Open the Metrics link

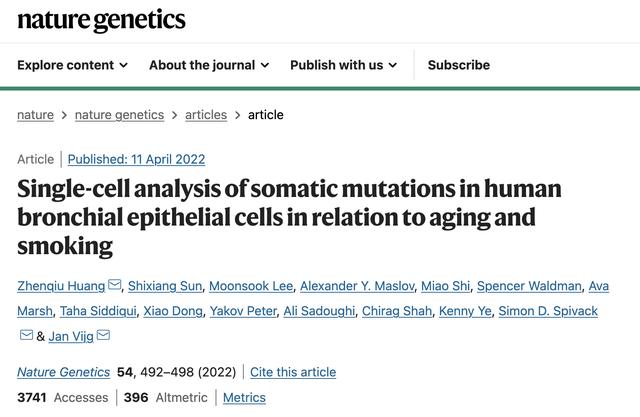[244, 397]
